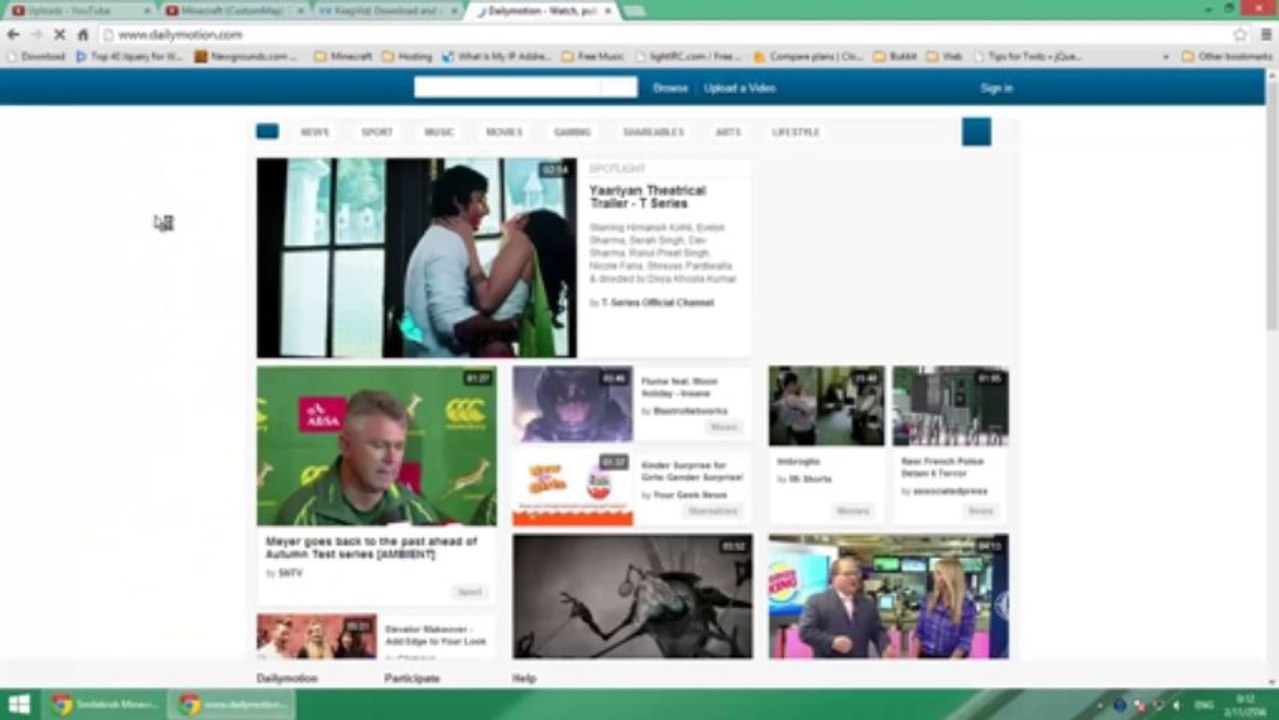Screen dimensions: 1279x720
Task: Click Sign in on Dailymotion header
Action: 996,88
